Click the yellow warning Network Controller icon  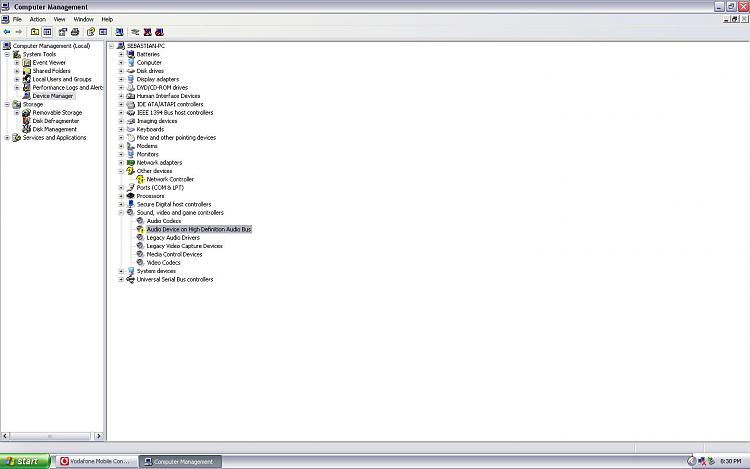[x=140, y=179]
